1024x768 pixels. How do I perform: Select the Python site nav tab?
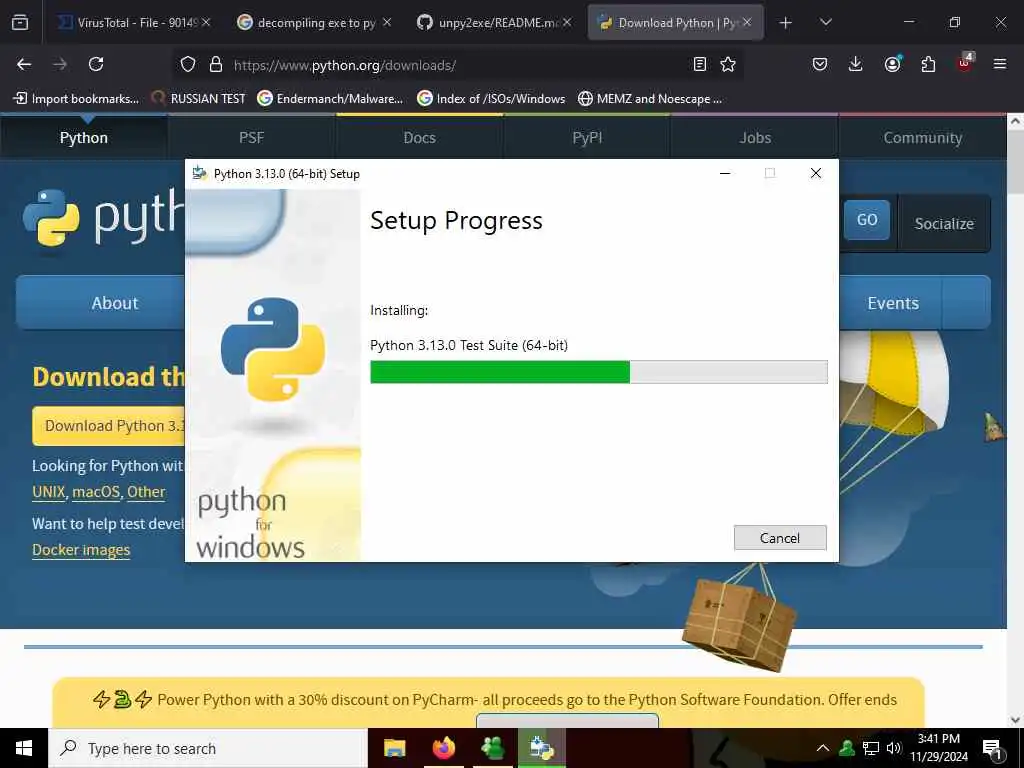84,138
